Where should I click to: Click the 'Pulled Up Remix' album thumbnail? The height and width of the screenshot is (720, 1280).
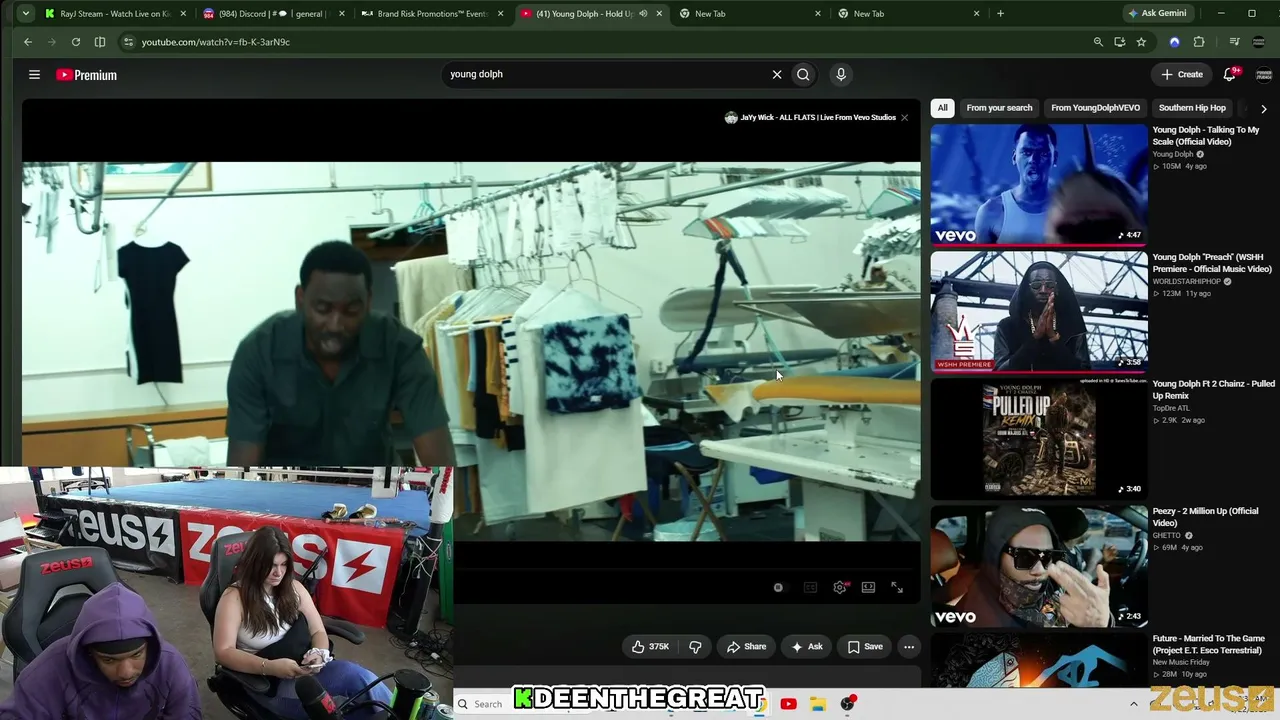1039,438
